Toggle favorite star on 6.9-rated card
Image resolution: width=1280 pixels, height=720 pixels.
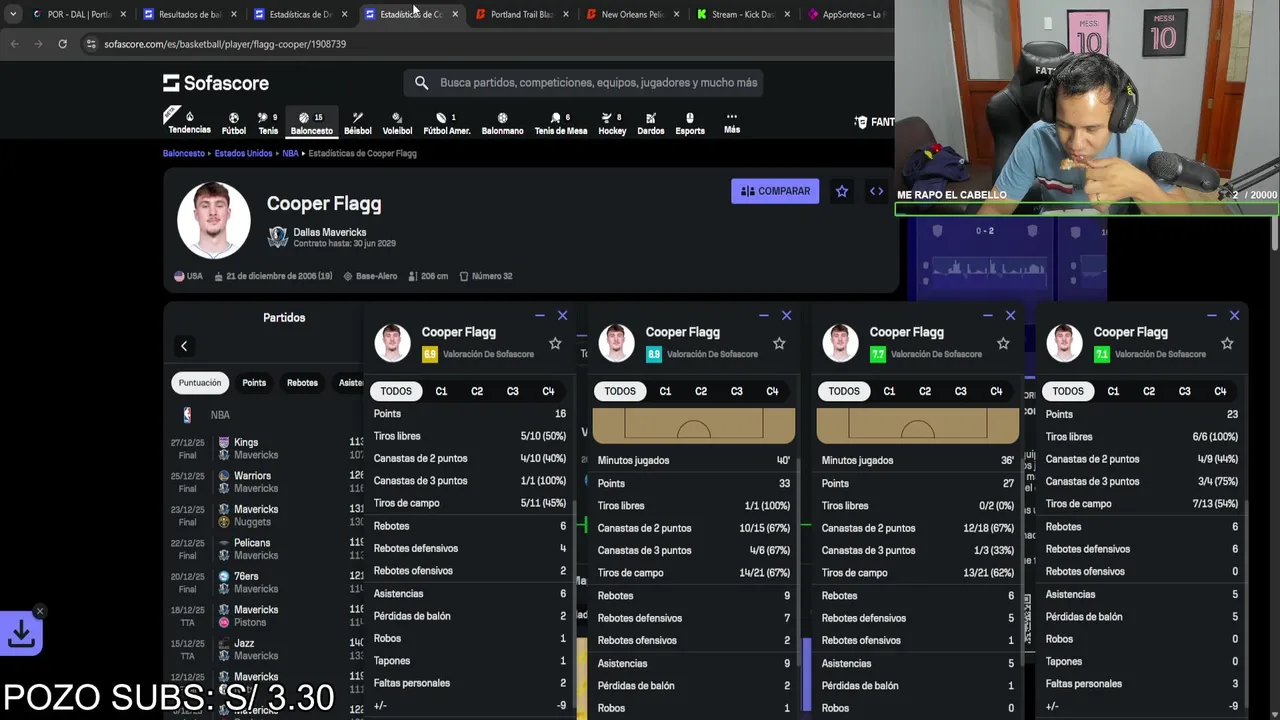tap(555, 343)
